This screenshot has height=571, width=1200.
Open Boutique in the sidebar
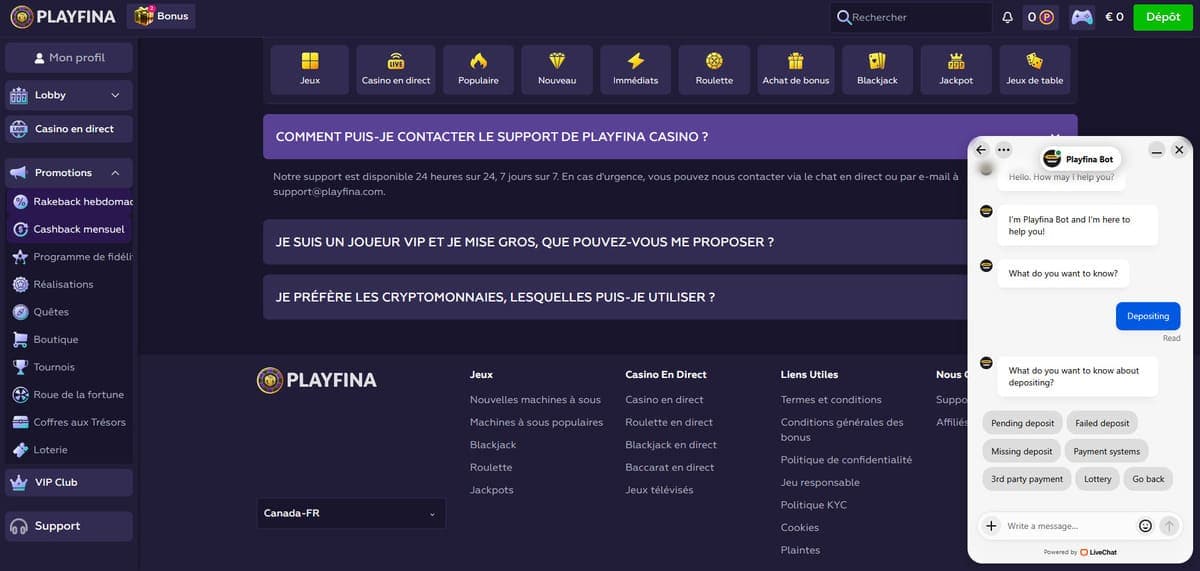(x=70, y=339)
